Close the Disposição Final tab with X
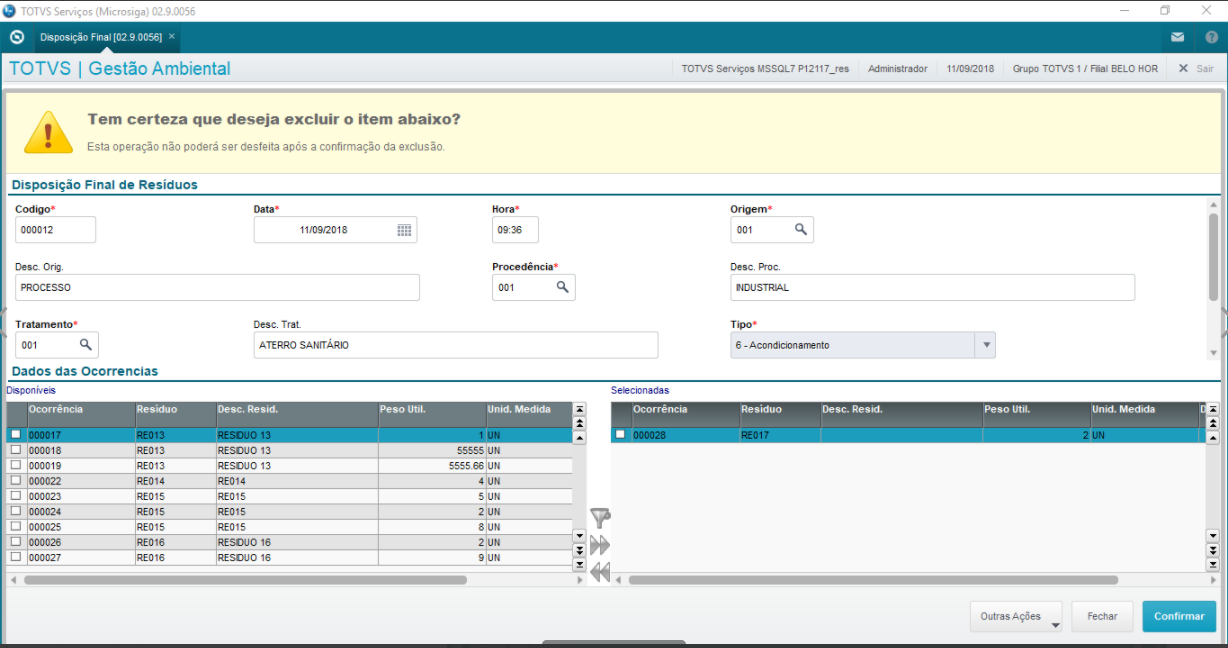 click(x=172, y=36)
